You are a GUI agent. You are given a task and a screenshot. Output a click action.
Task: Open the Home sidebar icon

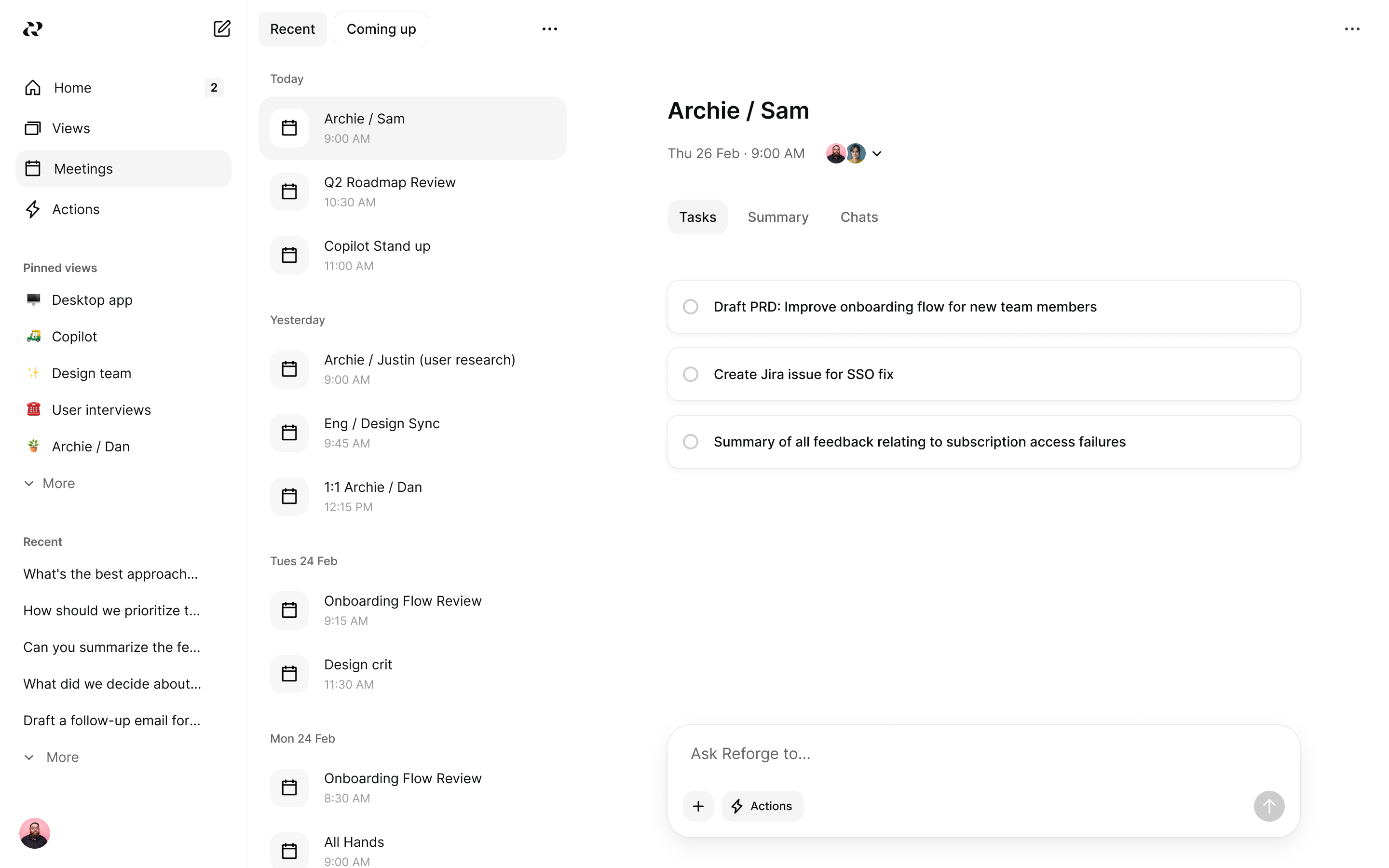point(33,88)
